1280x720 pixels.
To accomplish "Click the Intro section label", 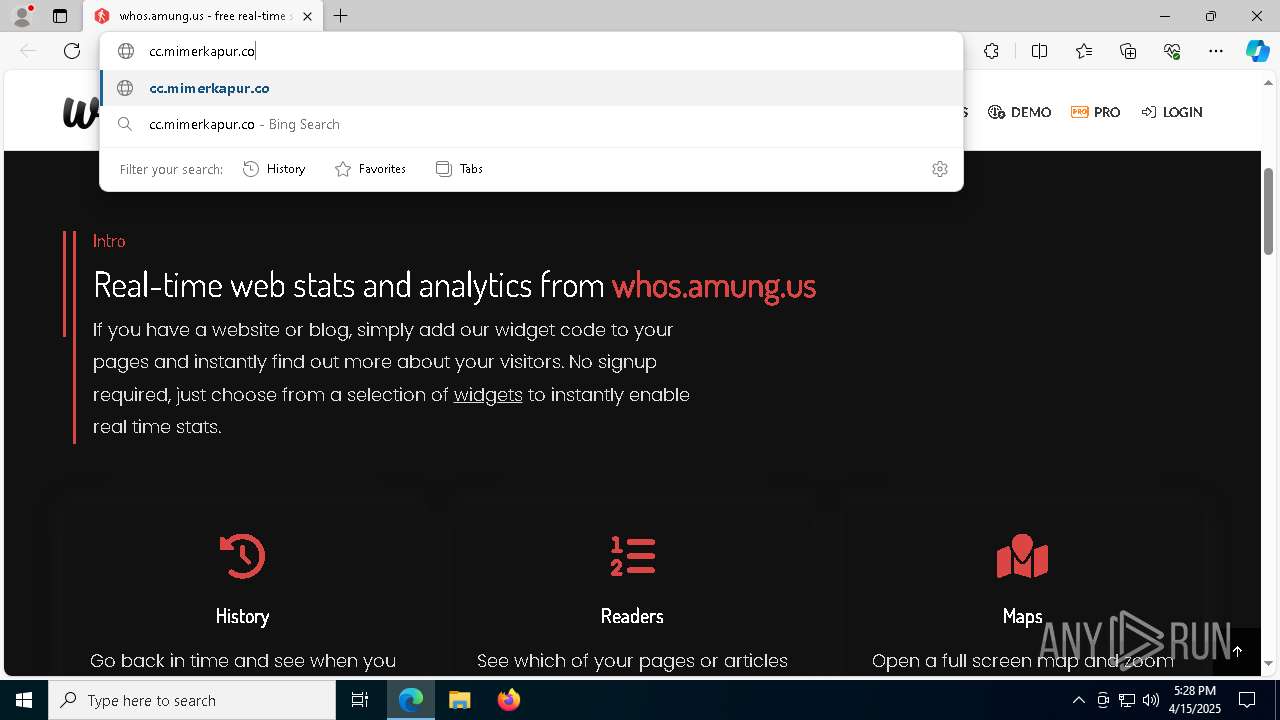I will point(109,241).
